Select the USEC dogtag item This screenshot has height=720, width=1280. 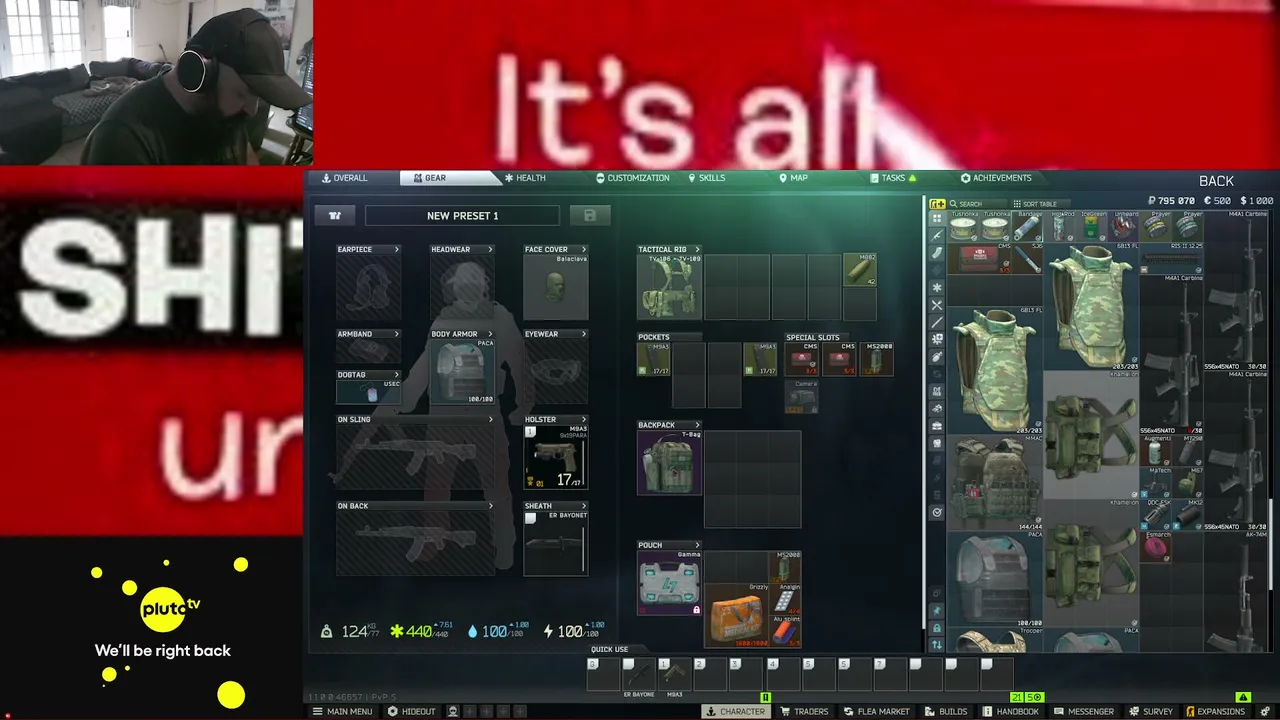click(x=368, y=392)
